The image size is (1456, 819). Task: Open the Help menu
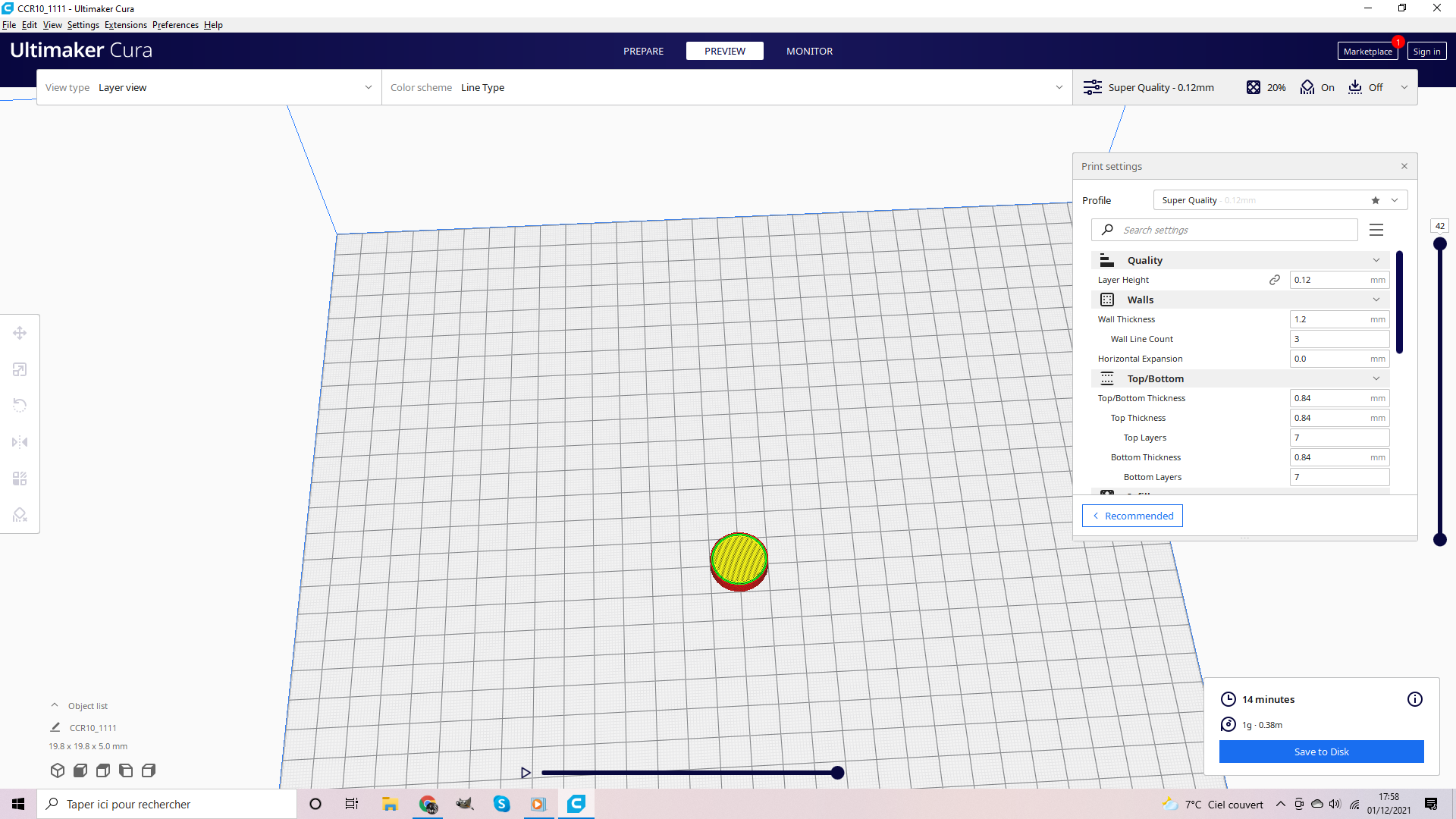tap(213, 25)
